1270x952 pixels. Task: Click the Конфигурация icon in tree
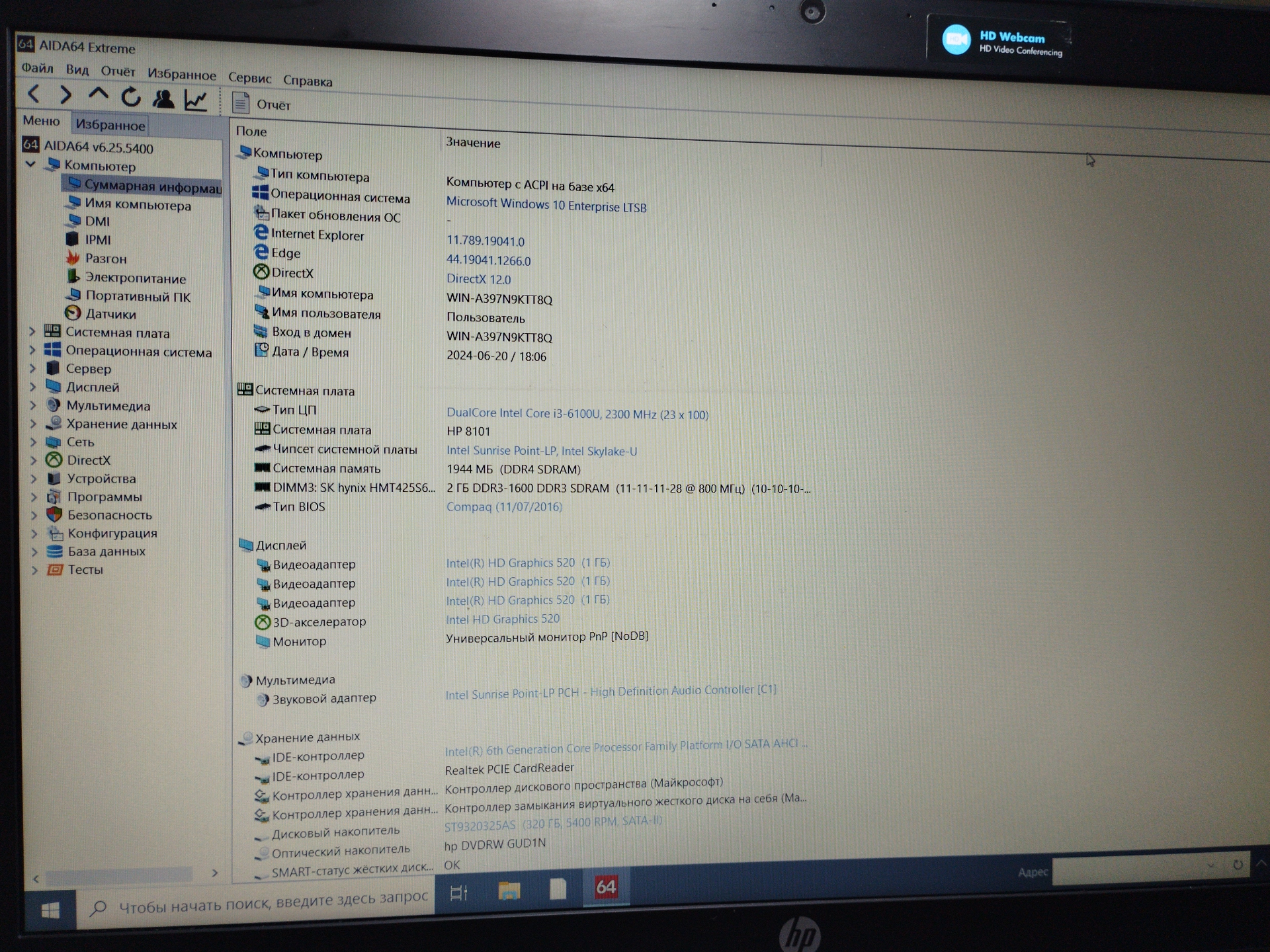(55, 532)
